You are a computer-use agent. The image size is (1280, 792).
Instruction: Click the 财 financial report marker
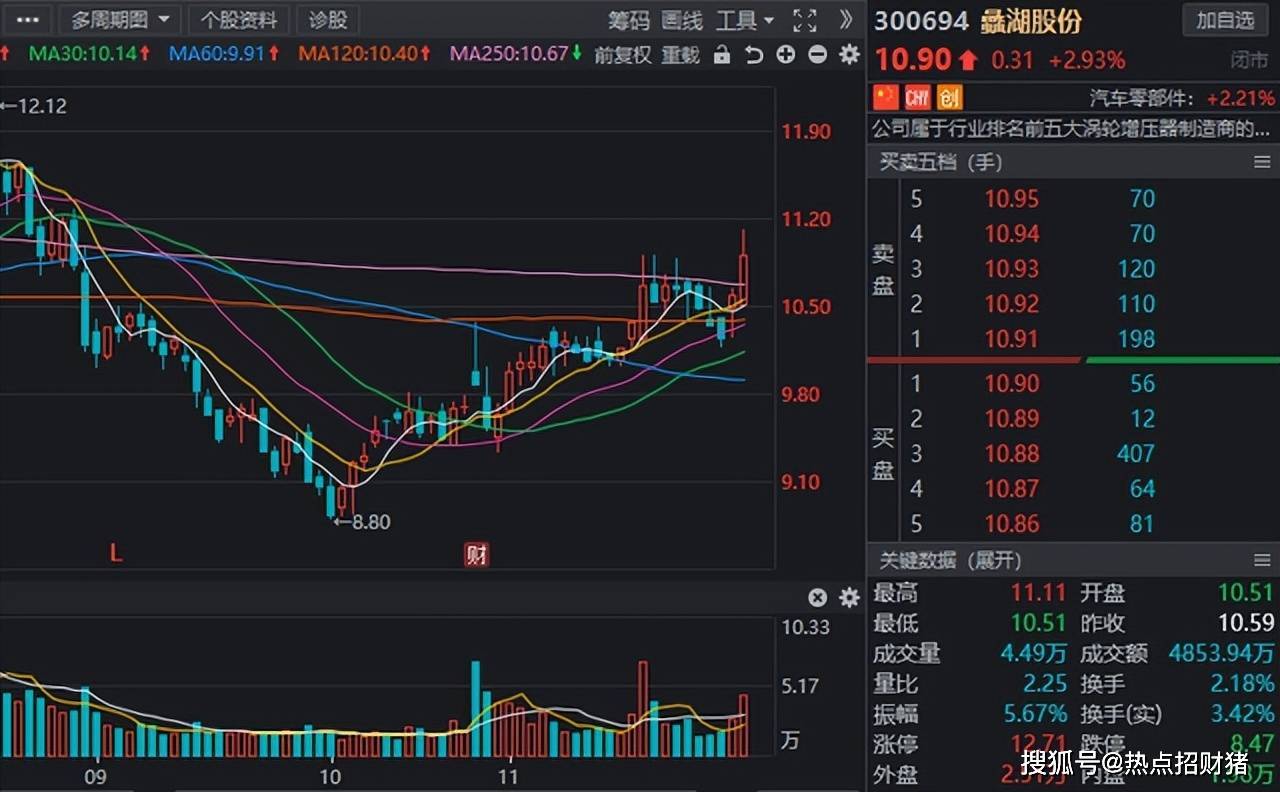coord(476,554)
